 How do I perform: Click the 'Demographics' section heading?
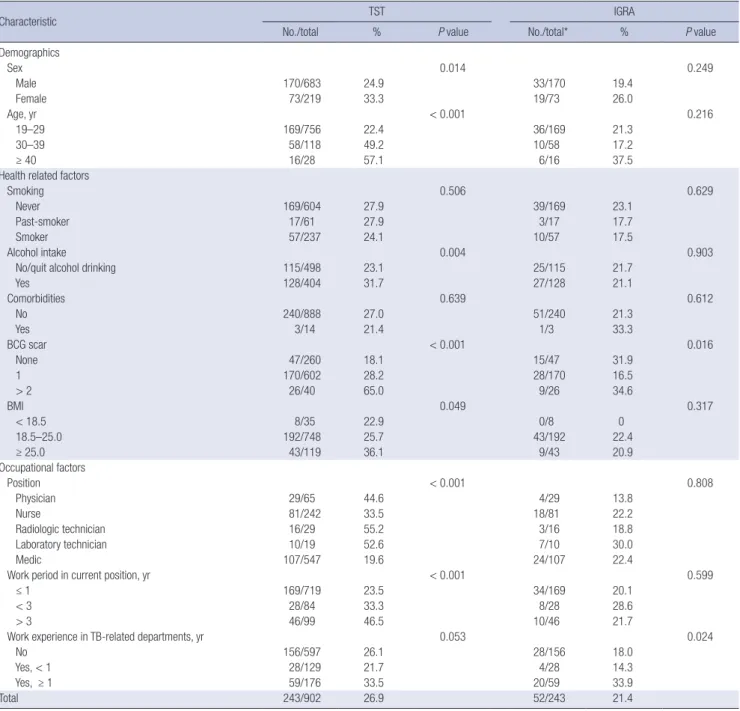coord(30,53)
